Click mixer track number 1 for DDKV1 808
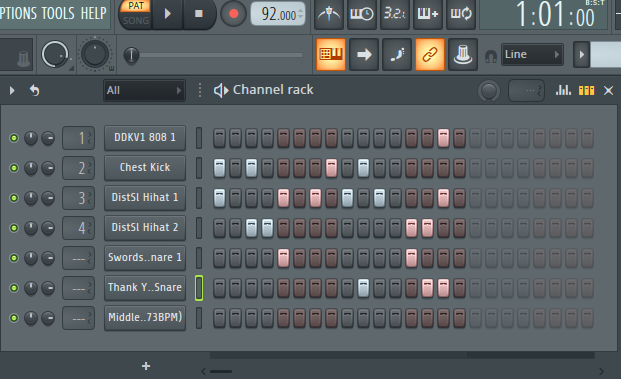 pos(78,138)
